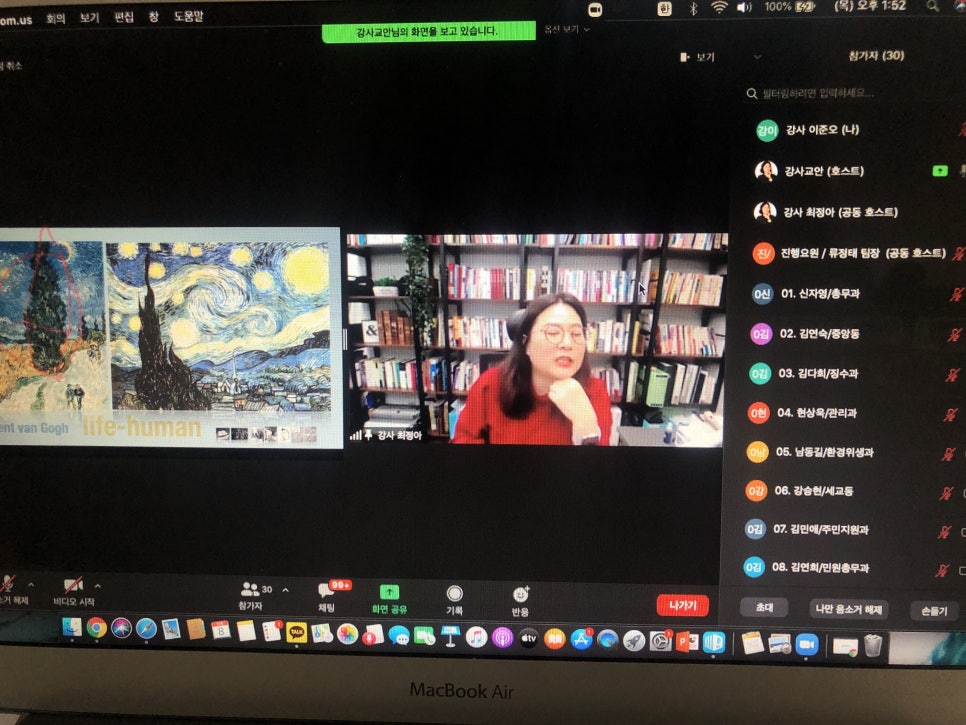The height and width of the screenshot is (725, 966).
Task: Click the green screen-share notification banner
Action: pos(429,31)
